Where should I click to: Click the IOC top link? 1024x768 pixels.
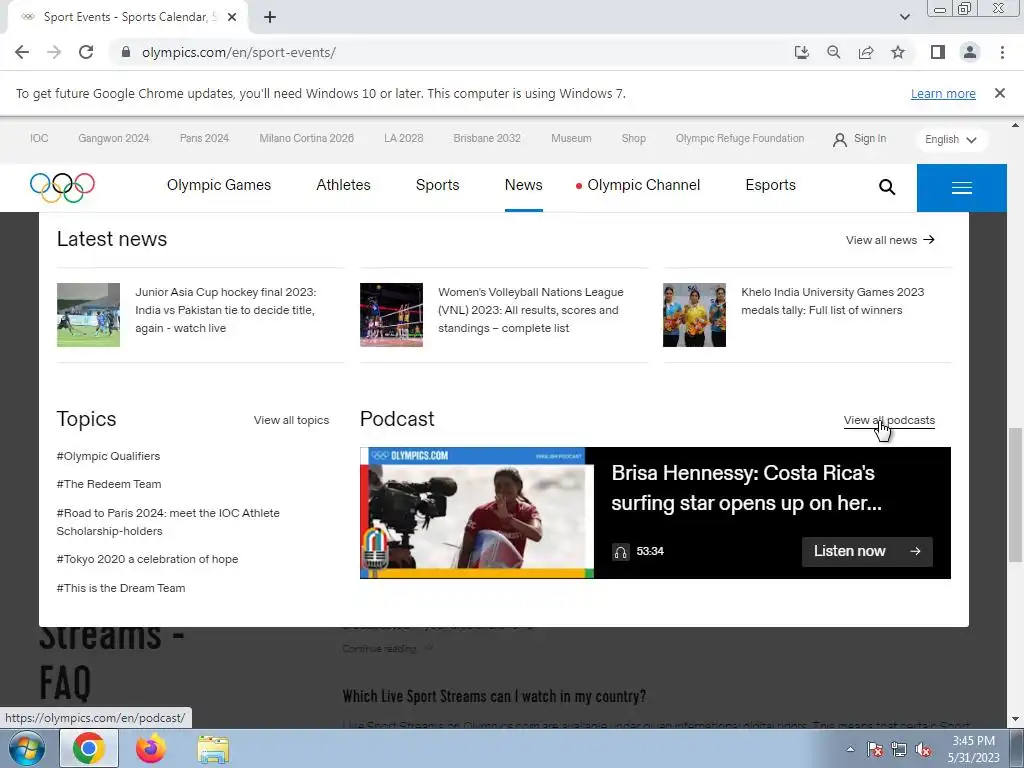point(39,138)
